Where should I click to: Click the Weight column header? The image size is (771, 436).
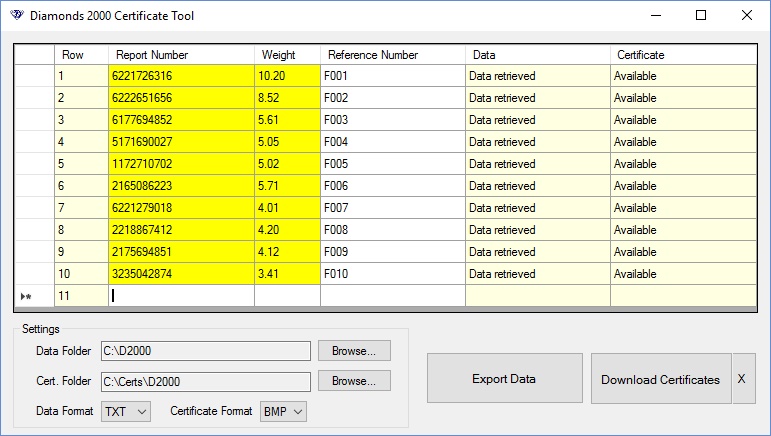click(x=287, y=55)
